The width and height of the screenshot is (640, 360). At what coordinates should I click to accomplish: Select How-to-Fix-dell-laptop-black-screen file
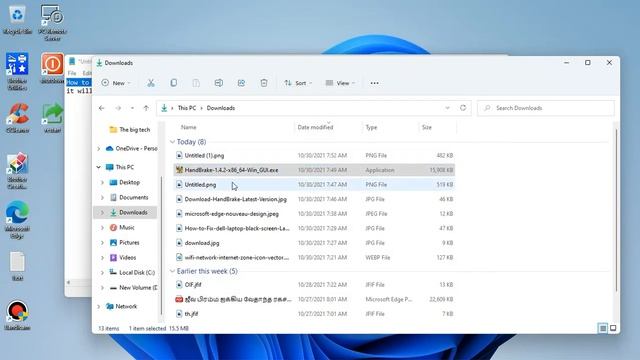[314, 229]
